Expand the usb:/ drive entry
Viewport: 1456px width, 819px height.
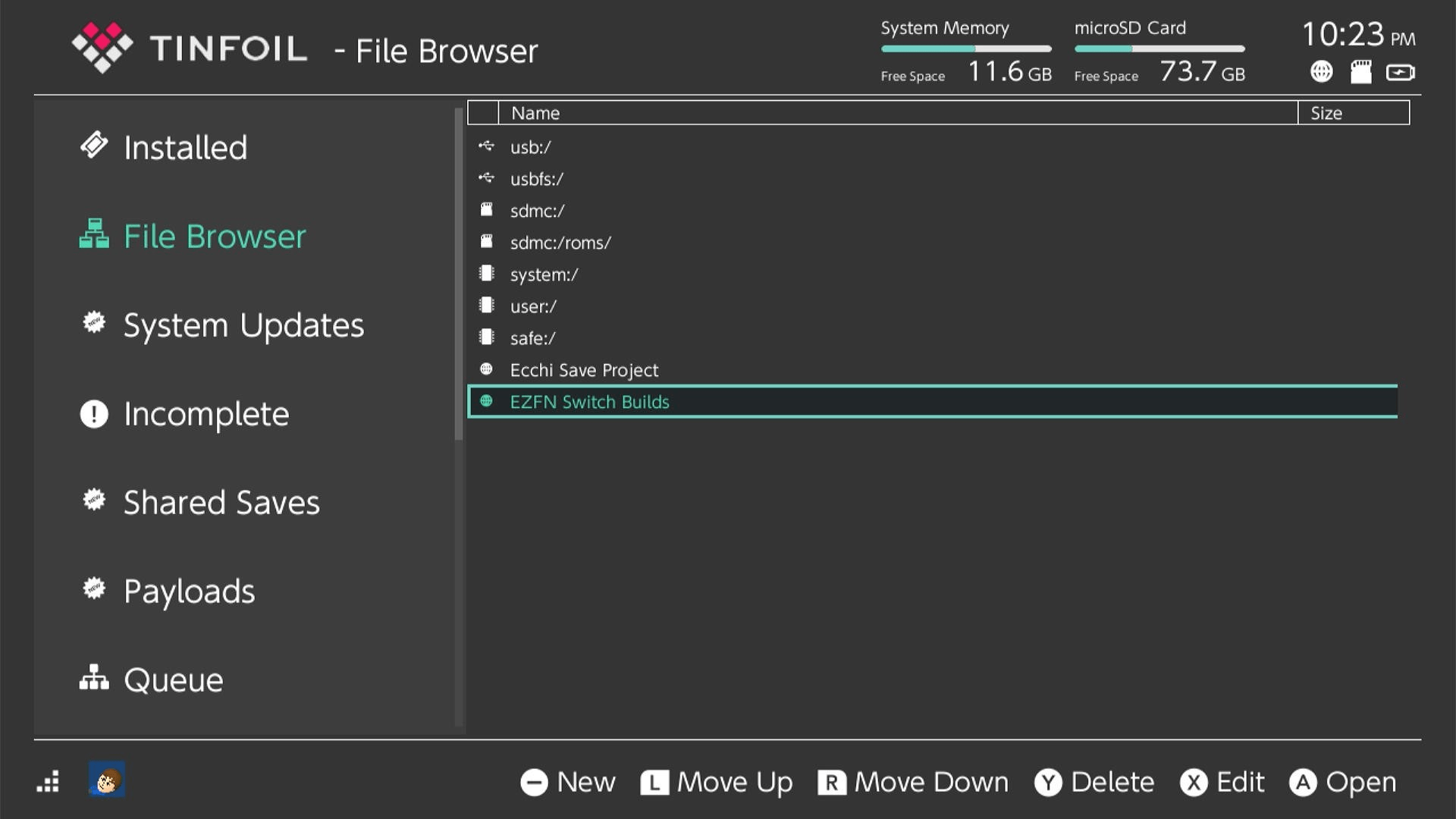pos(530,147)
